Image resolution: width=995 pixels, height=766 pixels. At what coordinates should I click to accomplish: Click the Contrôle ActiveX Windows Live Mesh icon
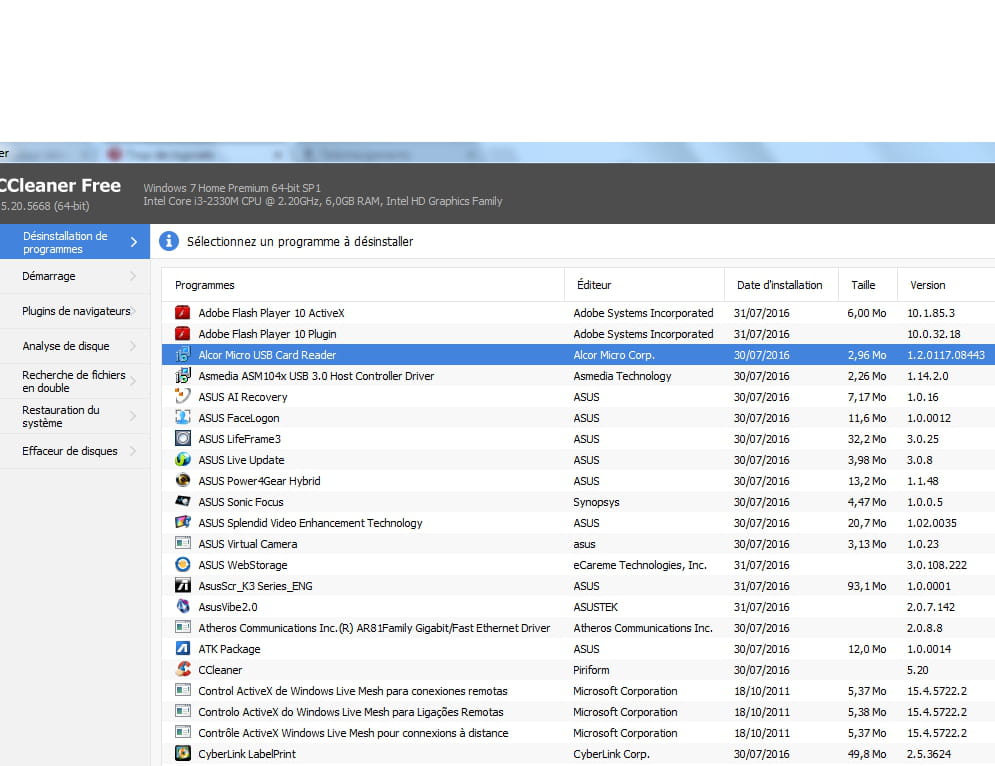tap(183, 732)
